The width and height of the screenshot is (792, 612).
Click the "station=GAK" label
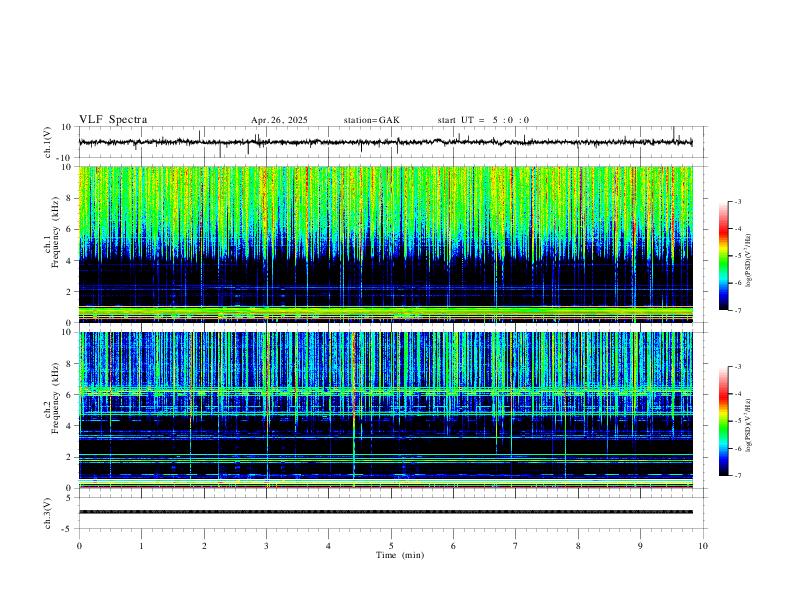[x=371, y=120]
